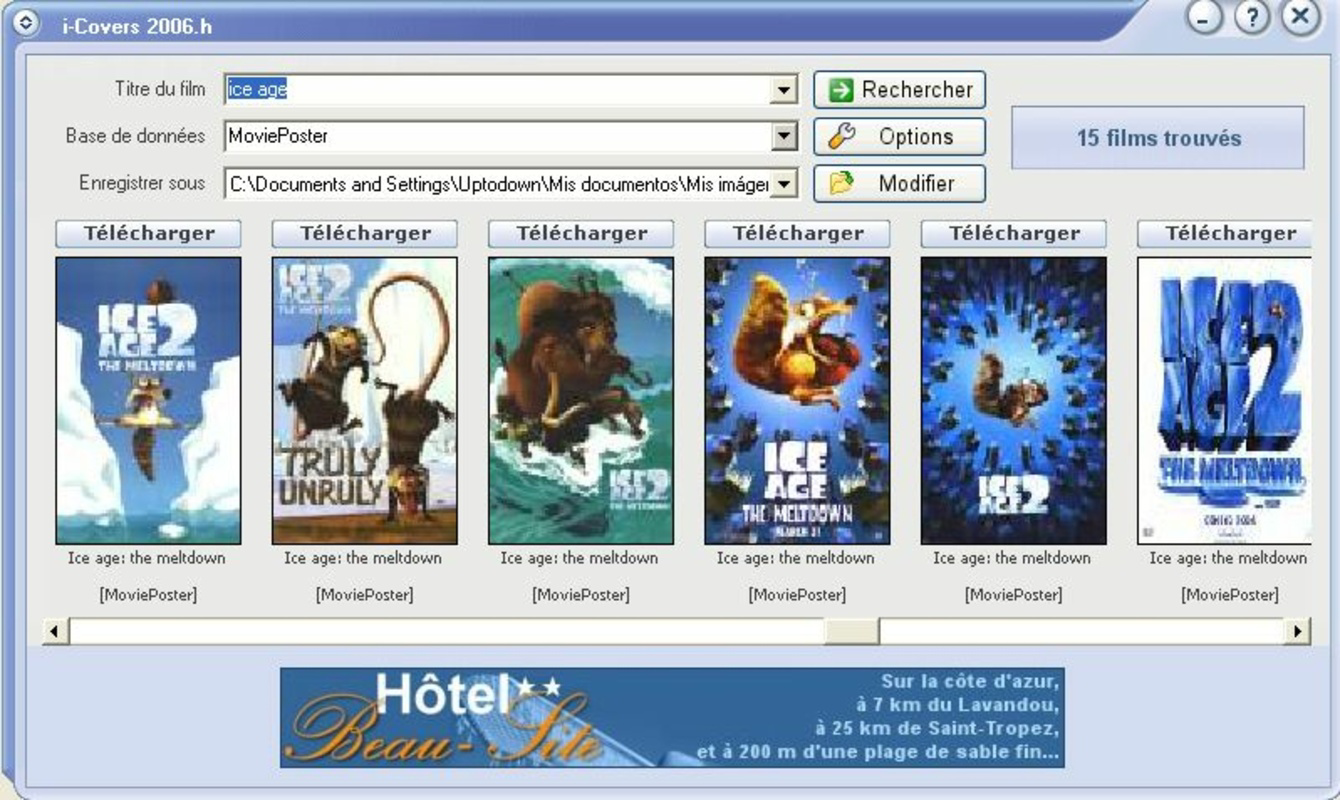This screenshot has width=1340, height=800.
Task: Click 'Ice age: the meltdown' caption under Truly Unruly poster
Action: point(363,558)
